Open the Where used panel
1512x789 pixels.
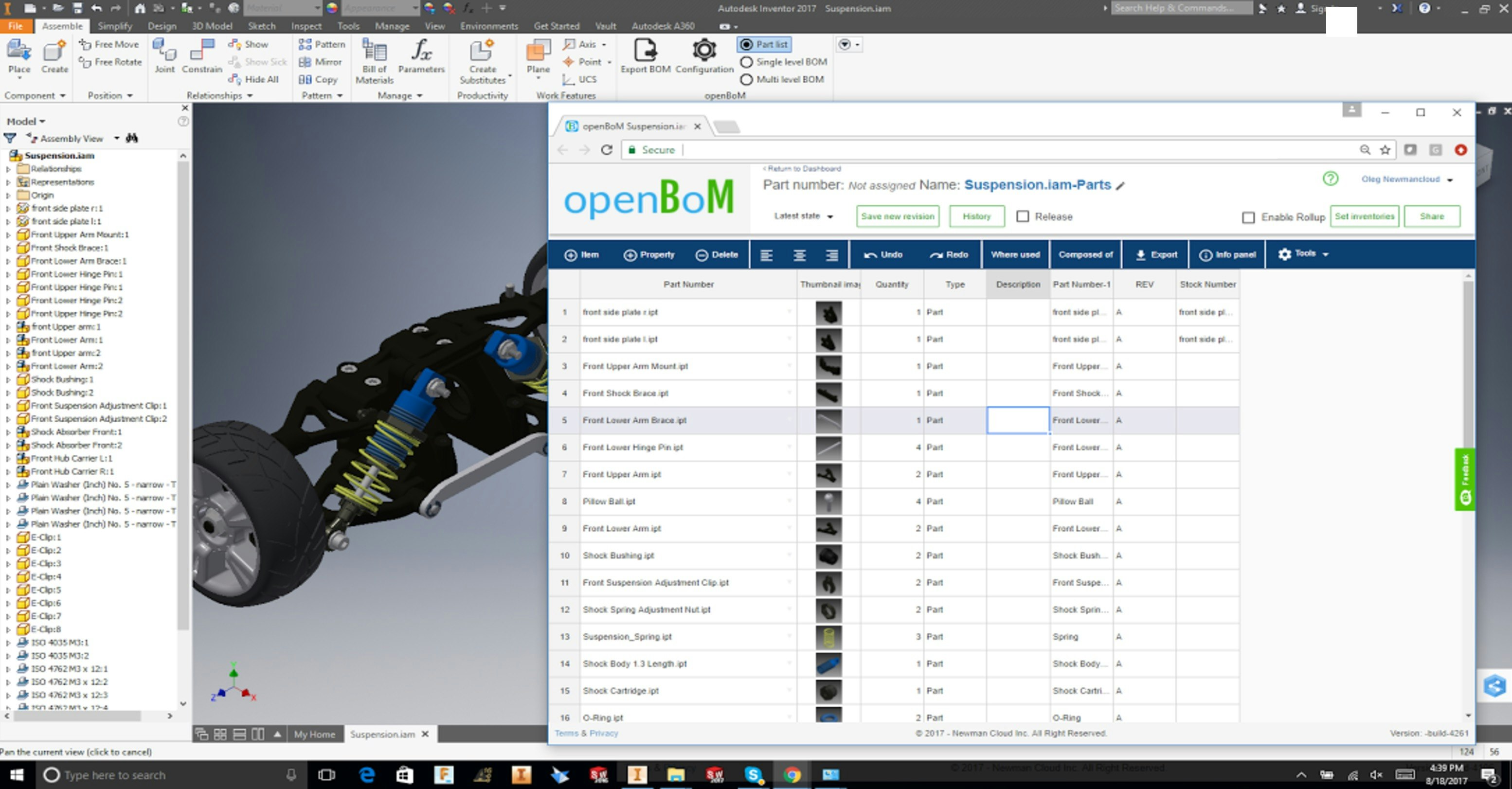click(x=1015, y=255)
